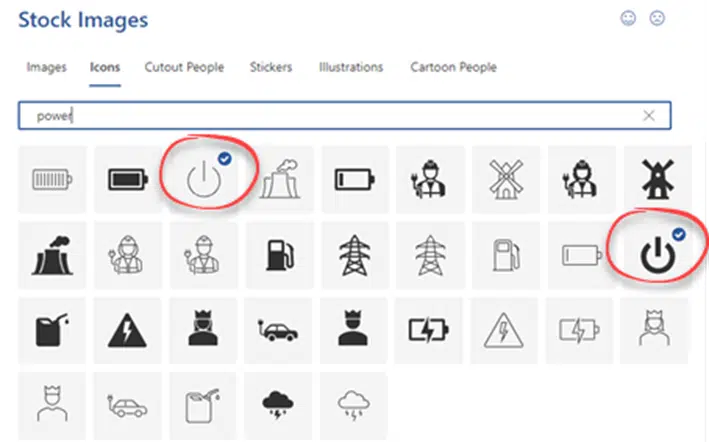Switch to the Images tab

pyautogui.click(x=47, y=67)
